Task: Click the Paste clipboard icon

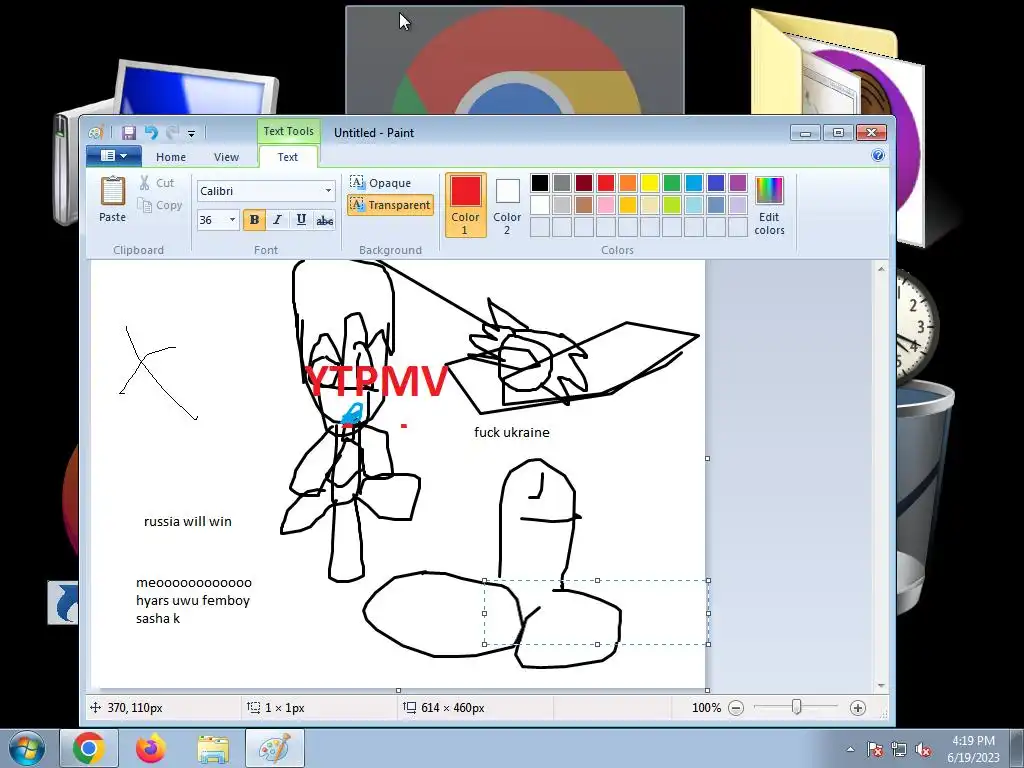Action: point(112,192)
